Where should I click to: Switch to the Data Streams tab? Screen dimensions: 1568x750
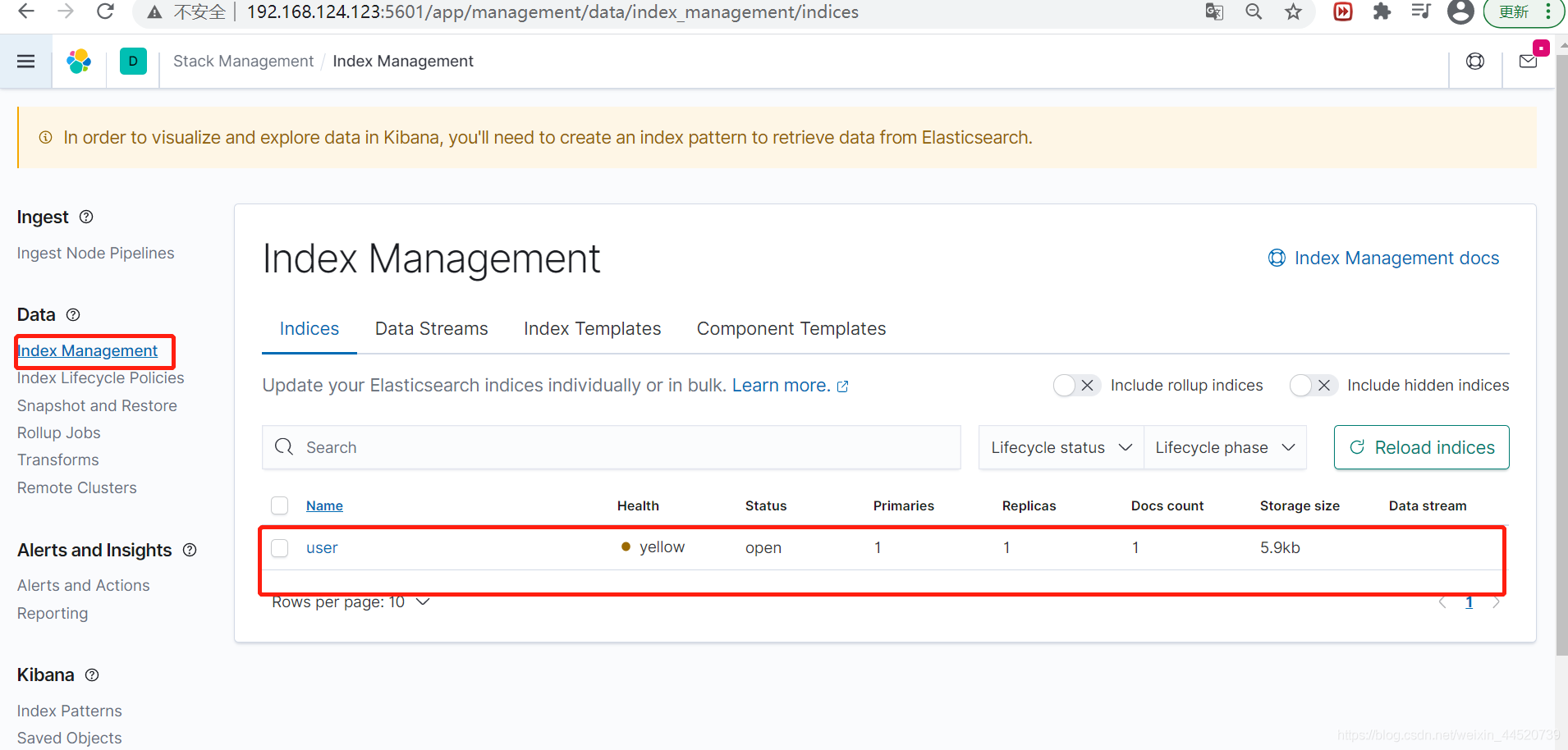(x=431, y=328)
